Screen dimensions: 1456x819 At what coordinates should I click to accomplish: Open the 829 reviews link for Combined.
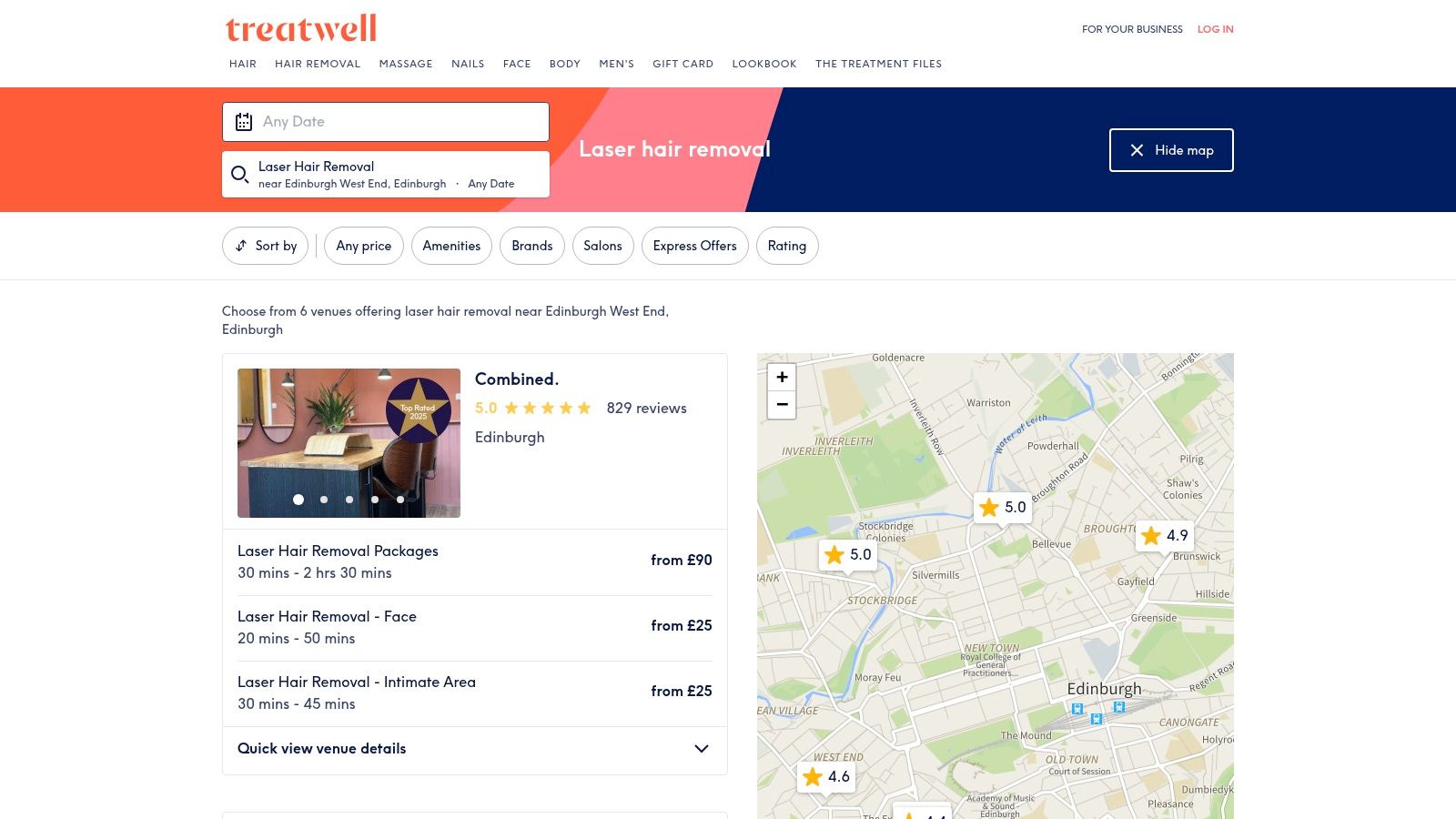(x=646, y=409)
